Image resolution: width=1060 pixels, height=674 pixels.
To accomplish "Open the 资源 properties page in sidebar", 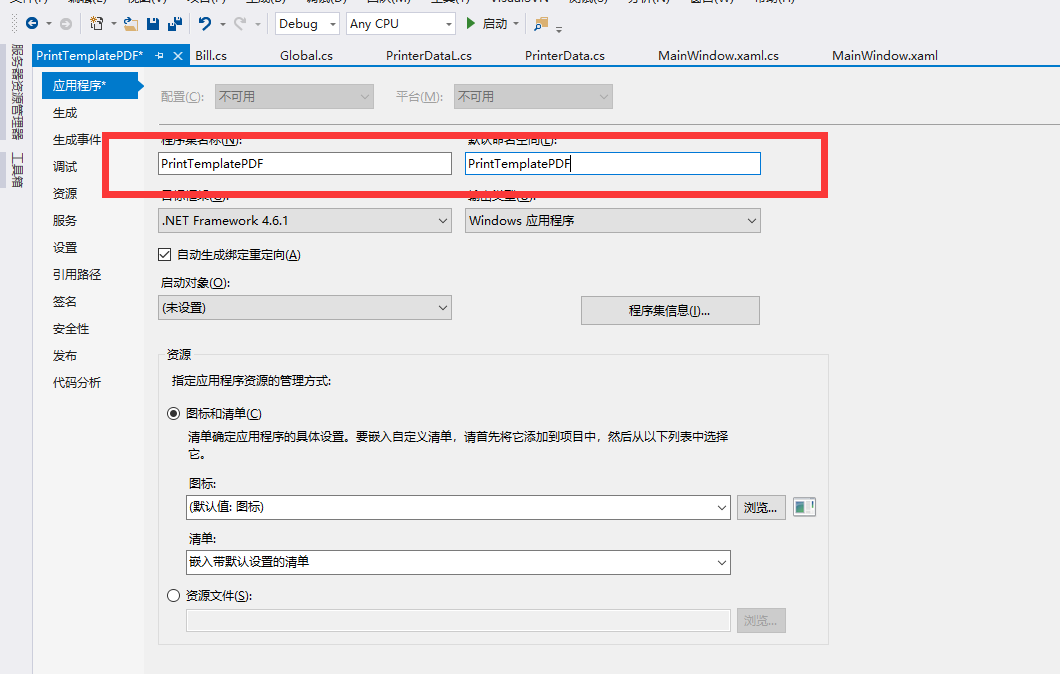I will pos(65,193).
